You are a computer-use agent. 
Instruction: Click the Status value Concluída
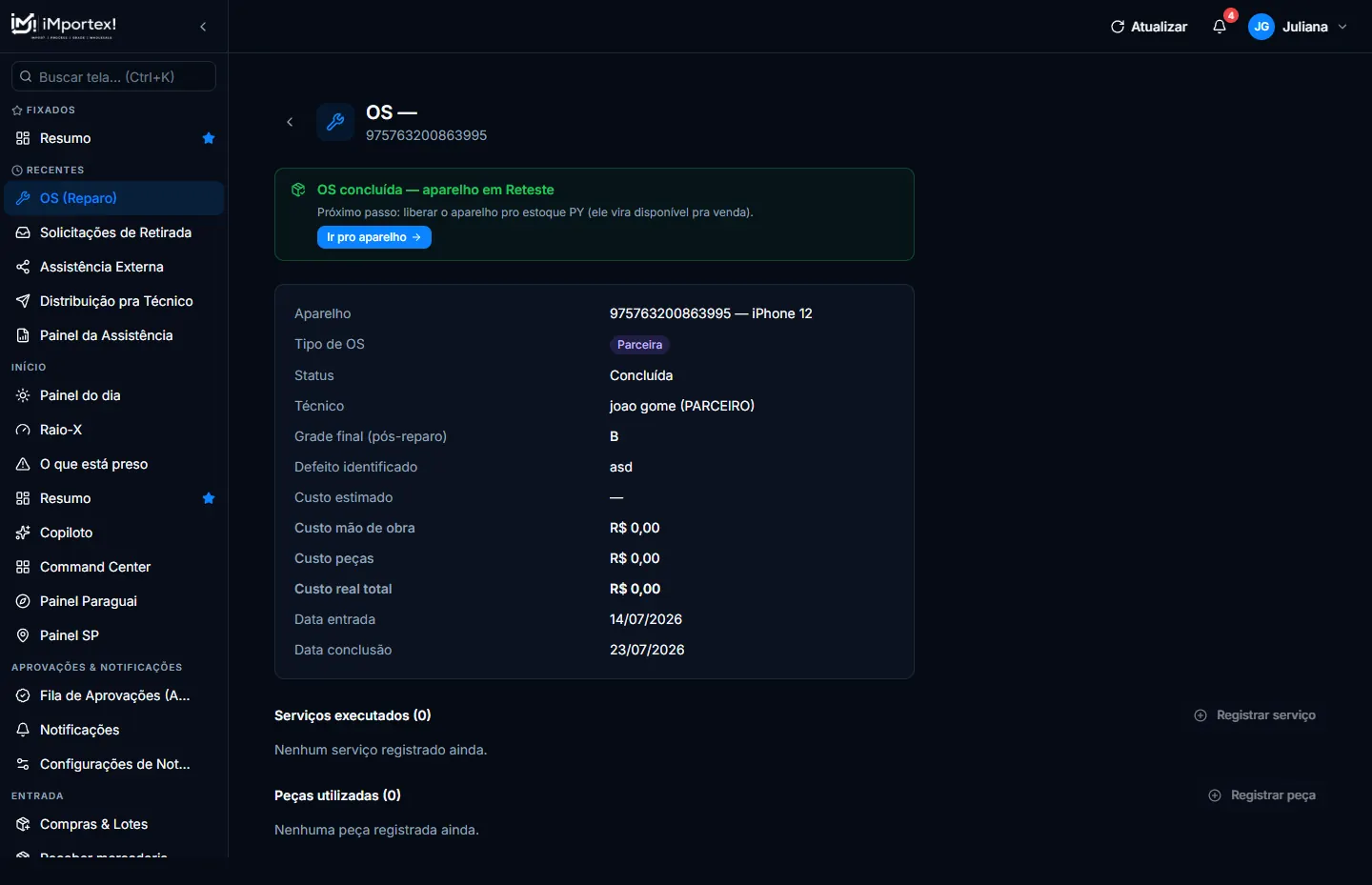coord(641,375)
